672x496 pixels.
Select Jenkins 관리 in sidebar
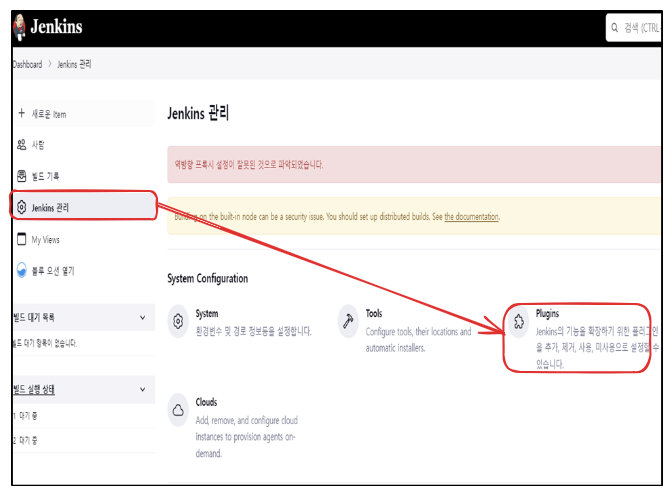click(x=84, y=206)
